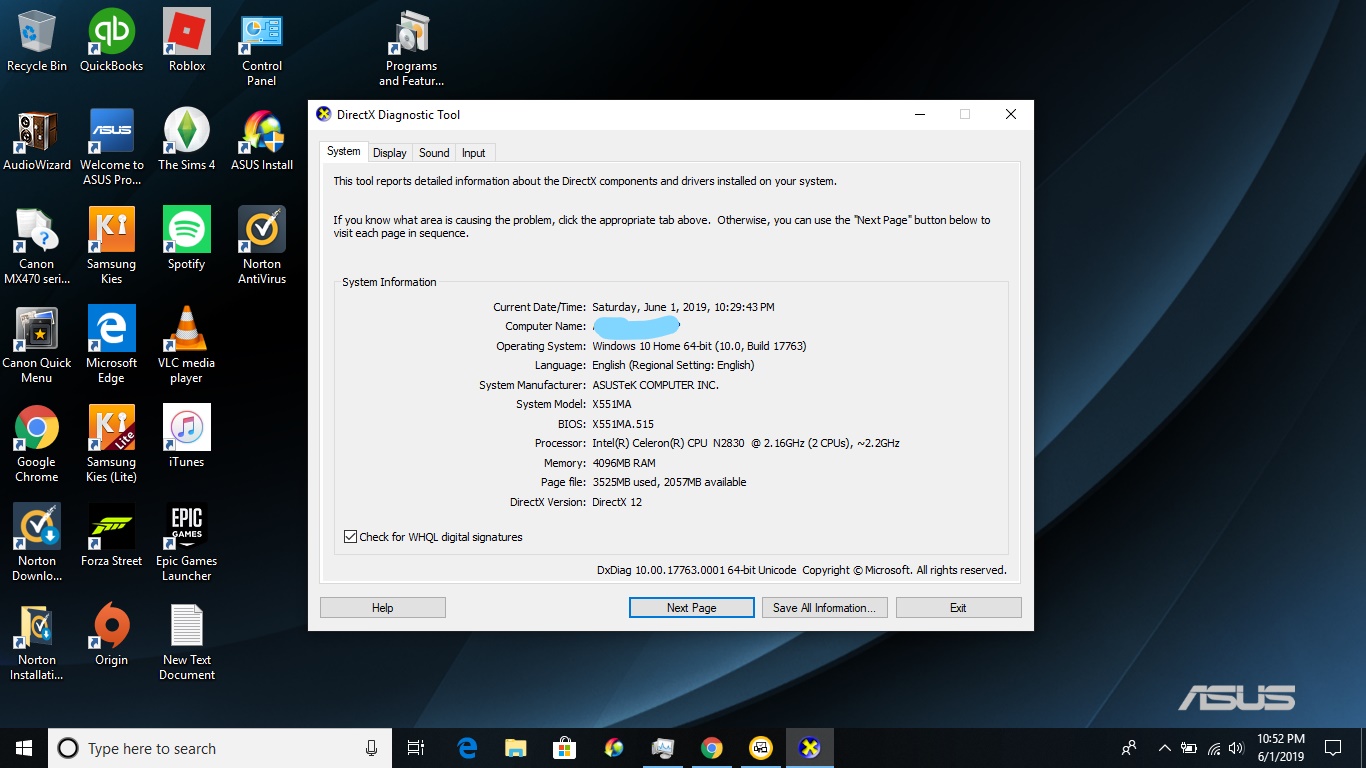Open the People icon in system tray
1366x768 pixels.
coord(1129,748)
